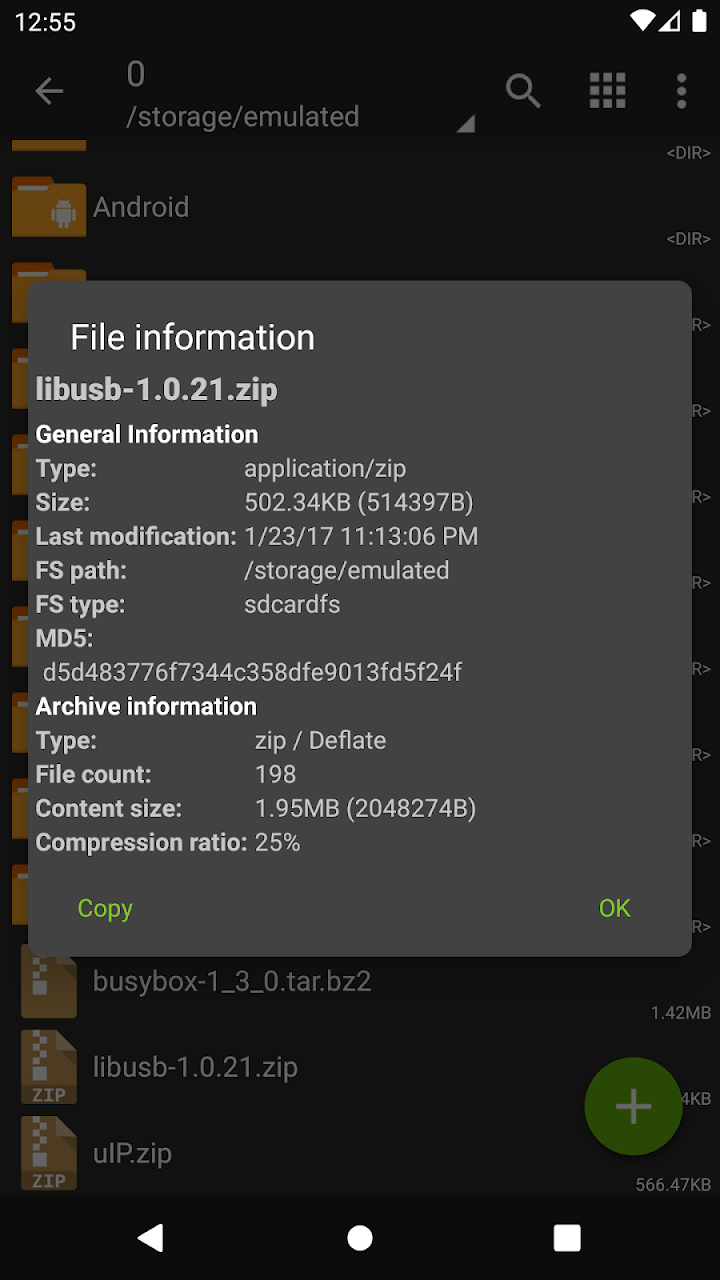Tap the libusb-1.0.21.zip list entry name
This screenshot has height=1280, width=720.
(x=195, y=1067)
